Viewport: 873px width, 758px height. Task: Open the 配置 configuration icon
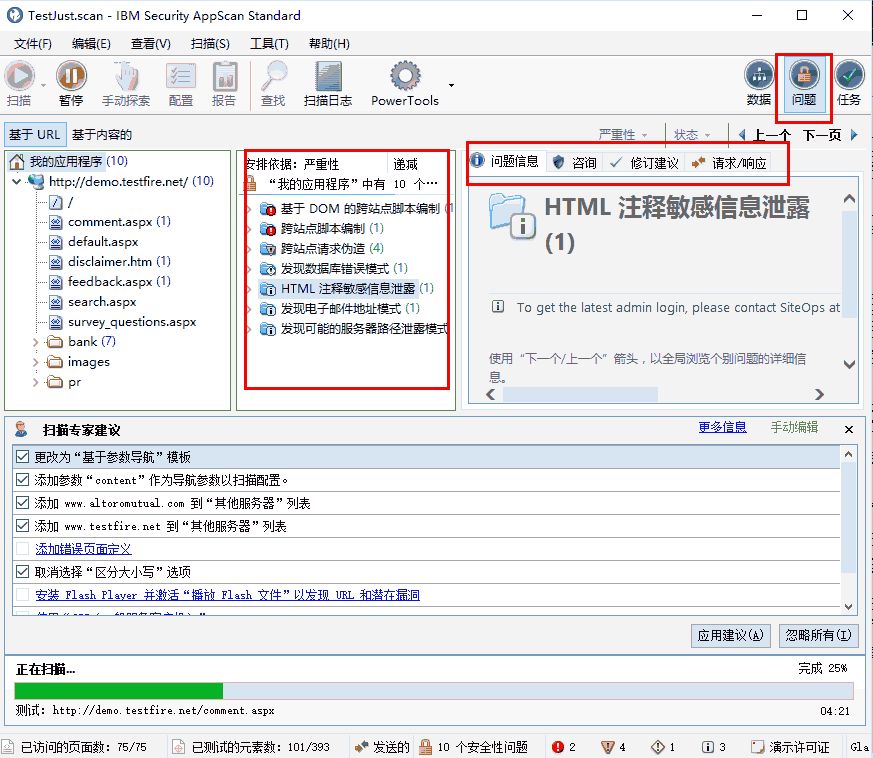181,76
